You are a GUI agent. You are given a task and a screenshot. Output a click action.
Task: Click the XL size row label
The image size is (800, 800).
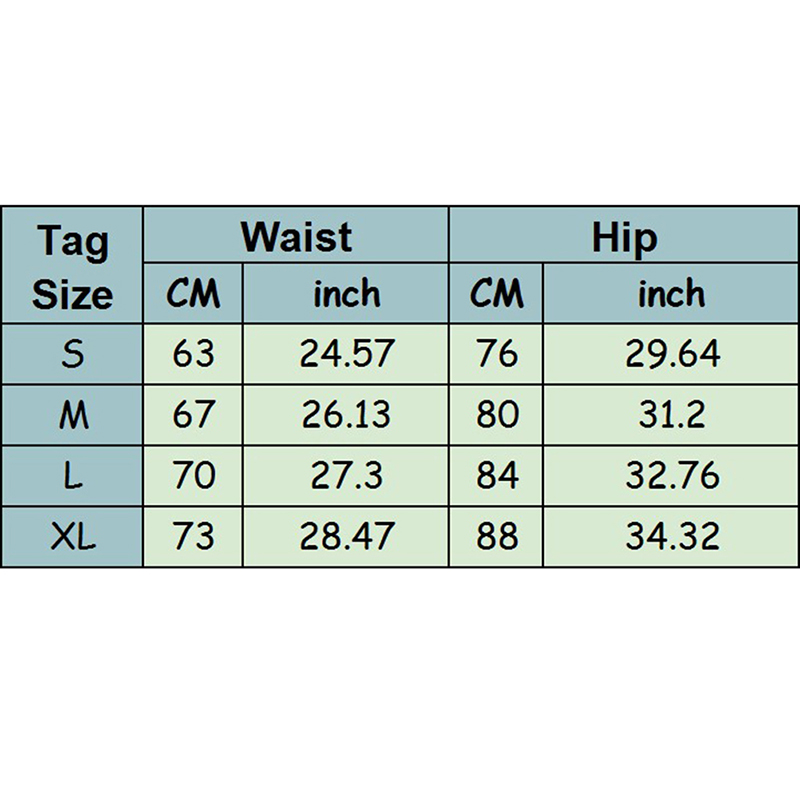[72, 537]
